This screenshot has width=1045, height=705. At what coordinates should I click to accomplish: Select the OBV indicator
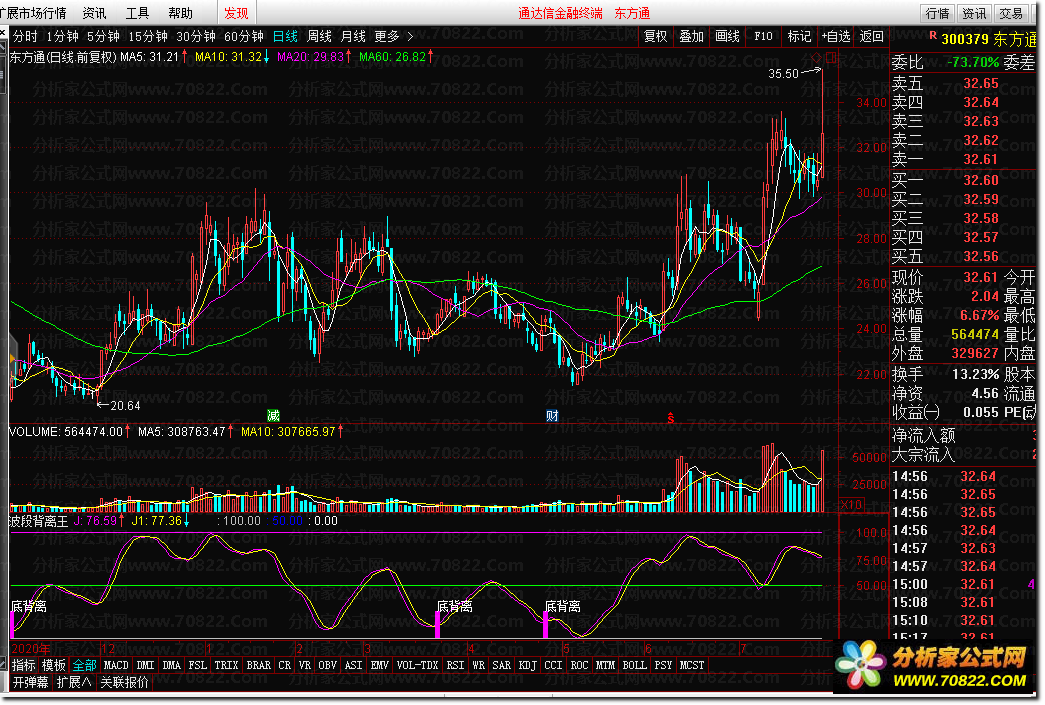point(327,665)
